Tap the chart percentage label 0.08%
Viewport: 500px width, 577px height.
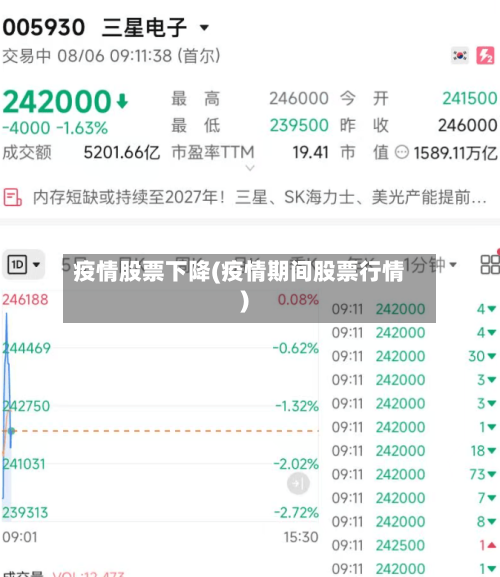pos(298,300)
